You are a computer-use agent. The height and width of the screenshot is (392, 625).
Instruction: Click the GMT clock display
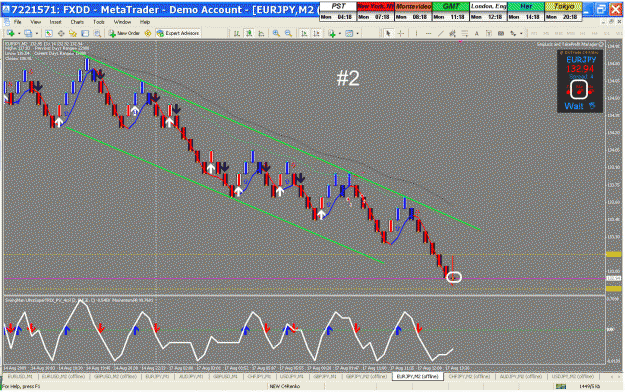click(x=450, y=12)
